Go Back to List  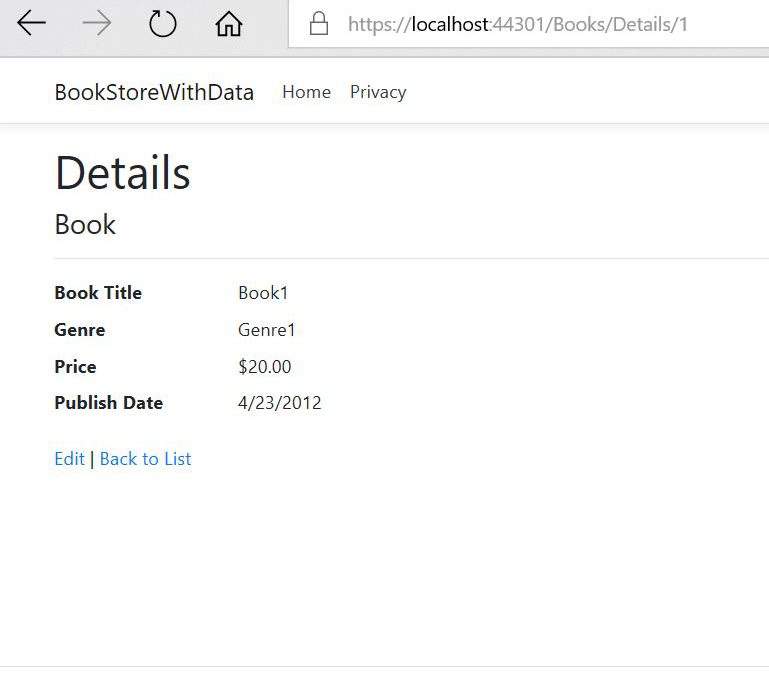click(x=145, y=459)
